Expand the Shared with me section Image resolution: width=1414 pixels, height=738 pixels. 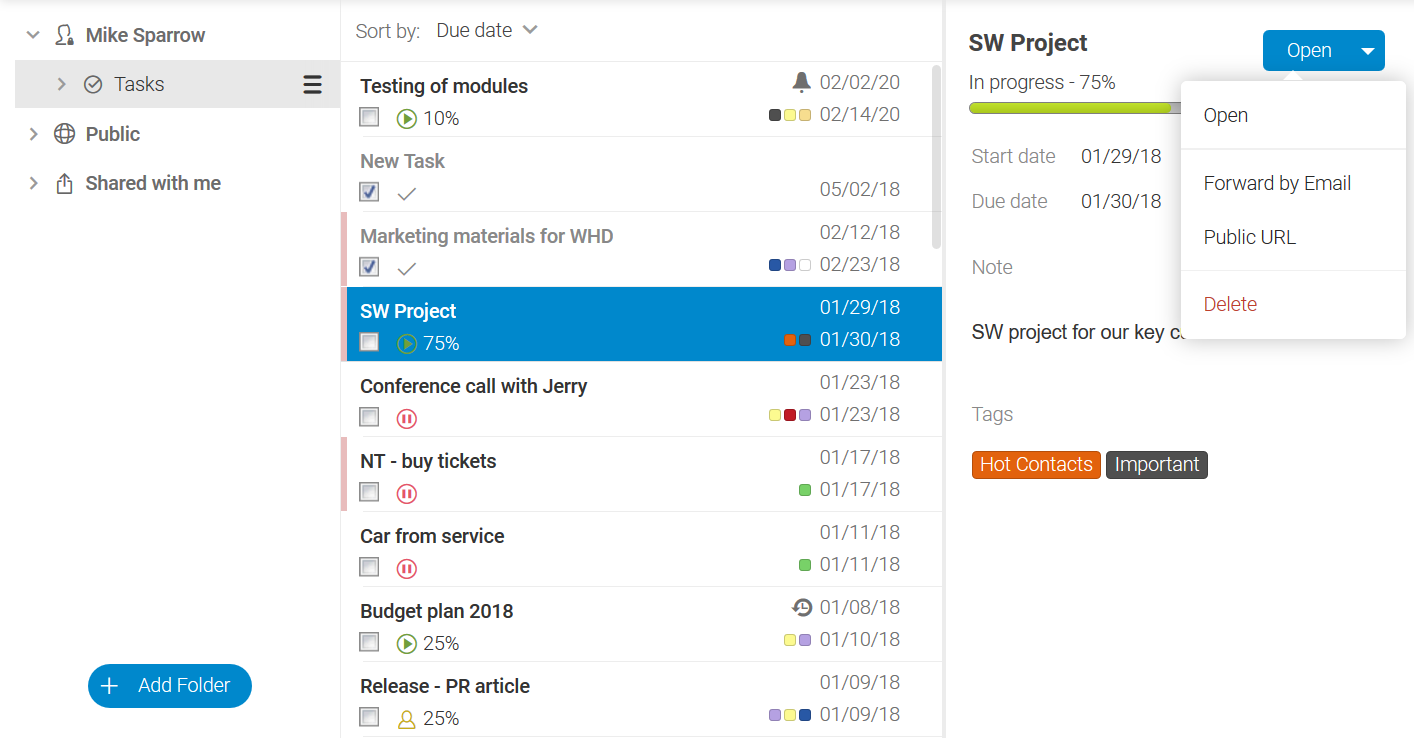click(x=32, y=182)
